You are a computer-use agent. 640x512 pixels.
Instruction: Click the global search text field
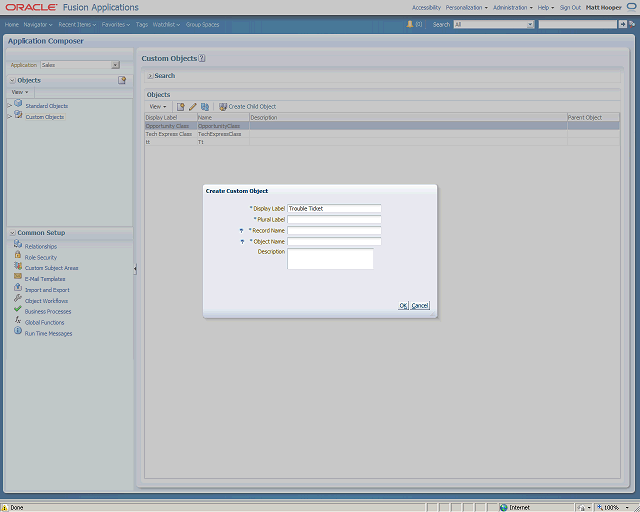[578, 24]
